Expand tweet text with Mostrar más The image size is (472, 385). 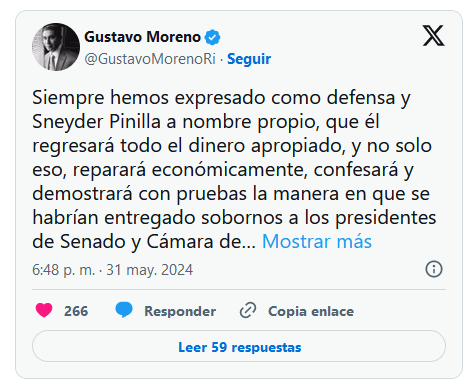tap(317, 241)
